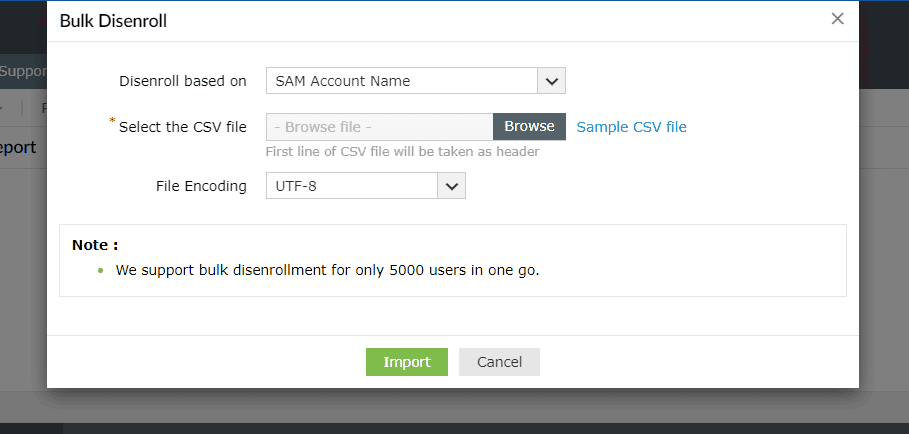909x434 pixels.
Task: Select the Support tab behind the dialog
Action: [x=22, y=72]
